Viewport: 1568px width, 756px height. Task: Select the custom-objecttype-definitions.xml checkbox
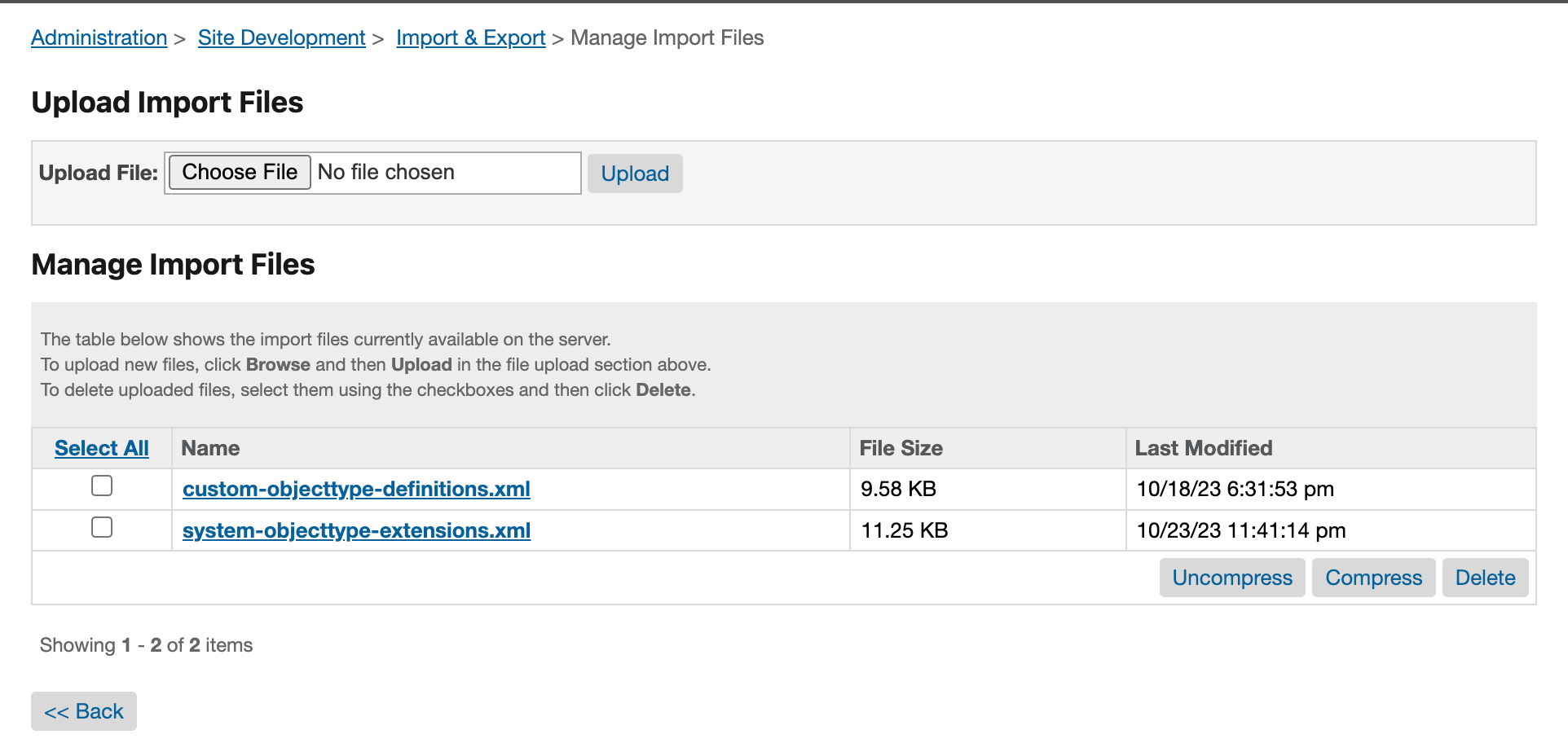[101, 486]
